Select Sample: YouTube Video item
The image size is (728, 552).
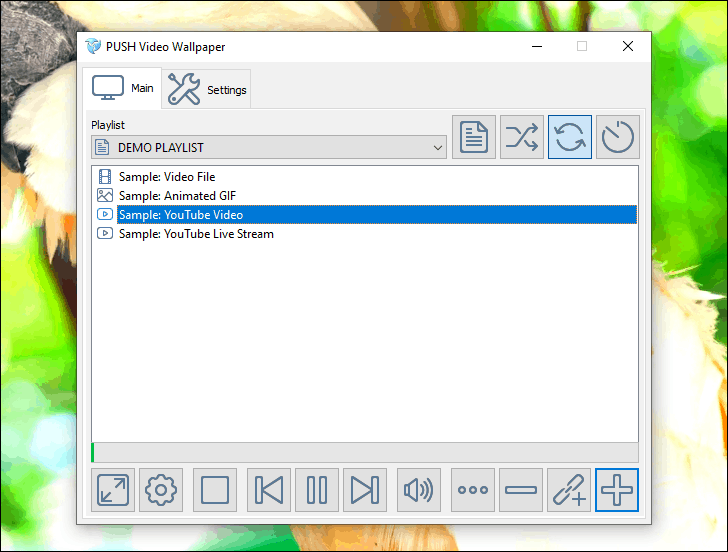click(377, 214)
